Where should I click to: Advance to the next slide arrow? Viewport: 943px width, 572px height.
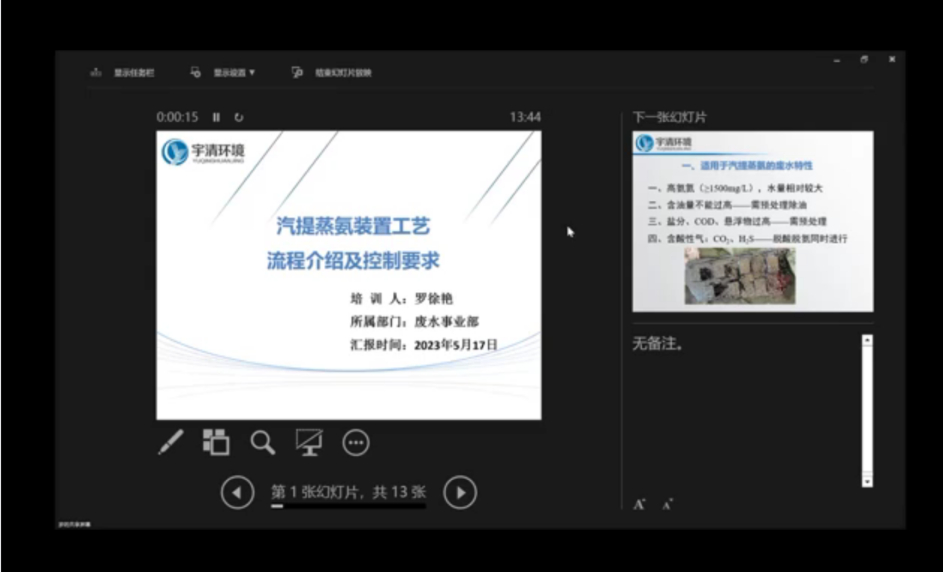tap(460, 492)
